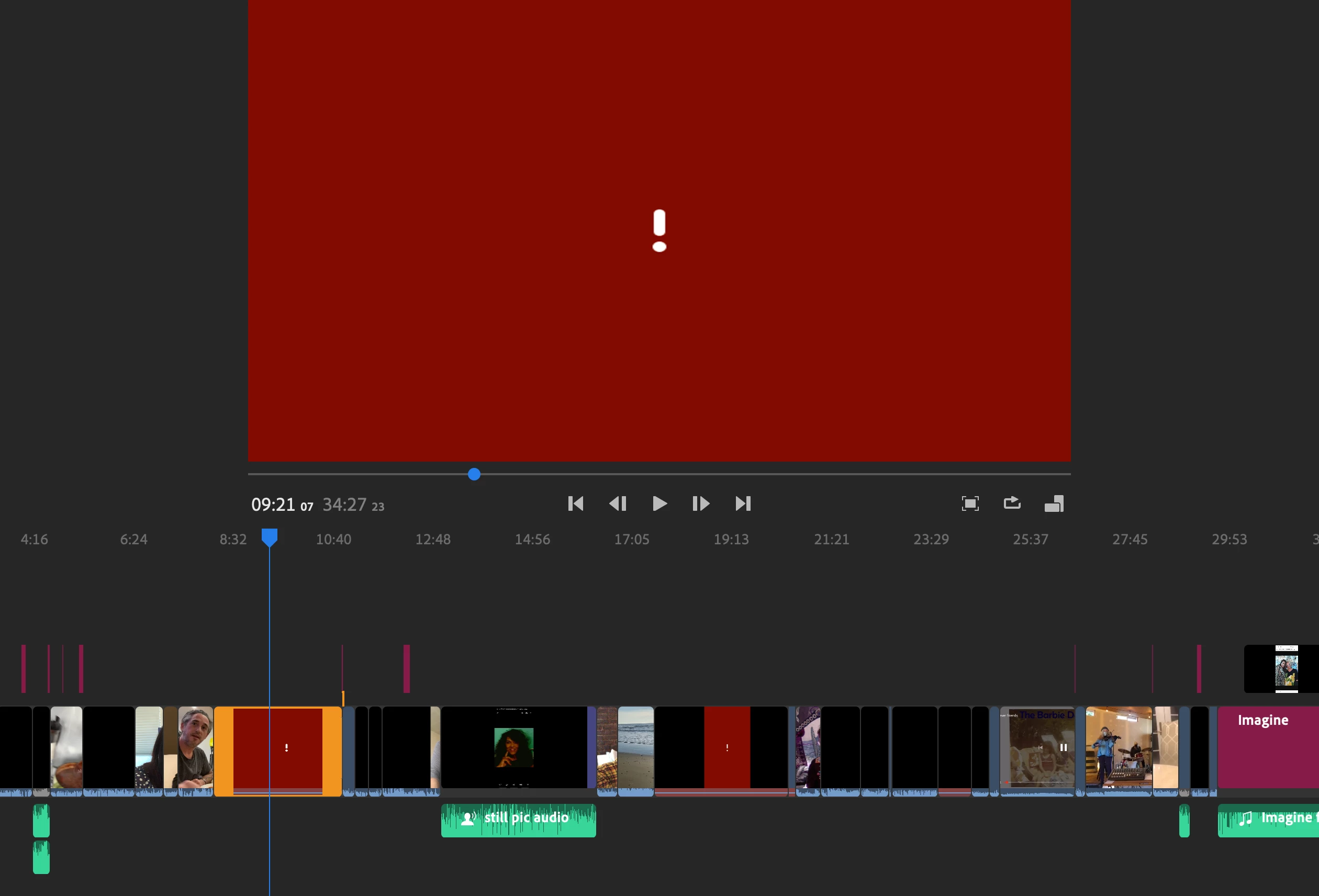The width and height of the screenshot is (1319, 896).
Task: Click the aspect ratio icon
Action: coord(1054,504)
